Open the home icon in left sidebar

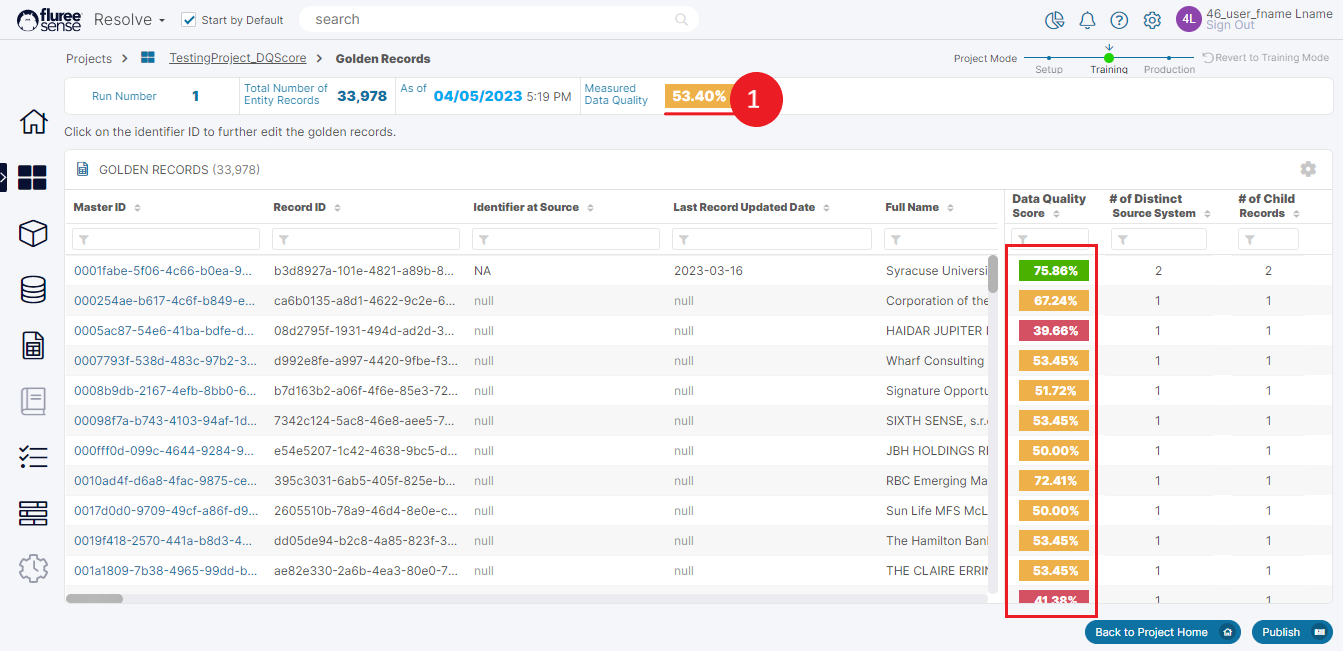click(33, 122)
